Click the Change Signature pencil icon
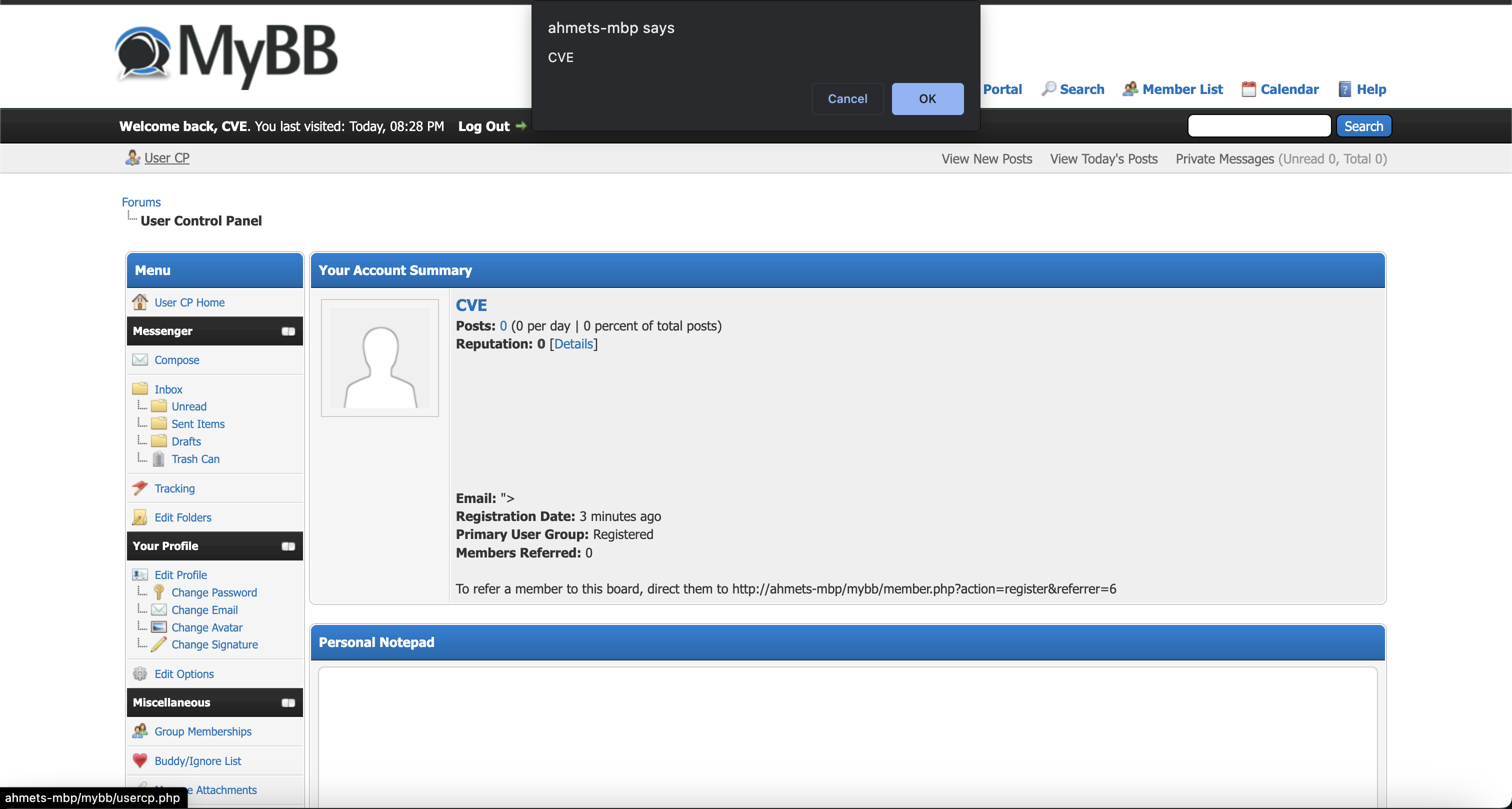 point(158,644)
